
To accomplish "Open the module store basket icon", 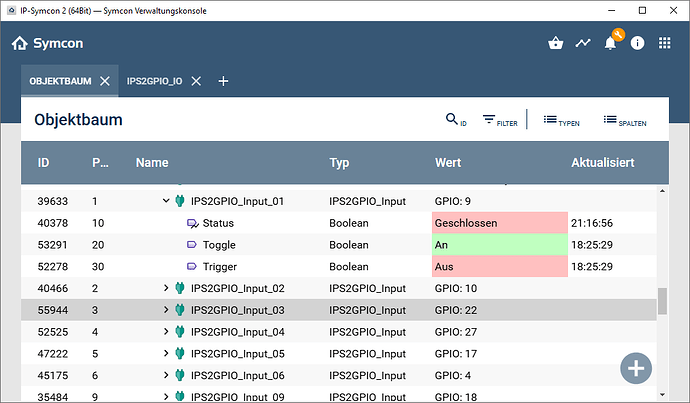I will point(556,43).
